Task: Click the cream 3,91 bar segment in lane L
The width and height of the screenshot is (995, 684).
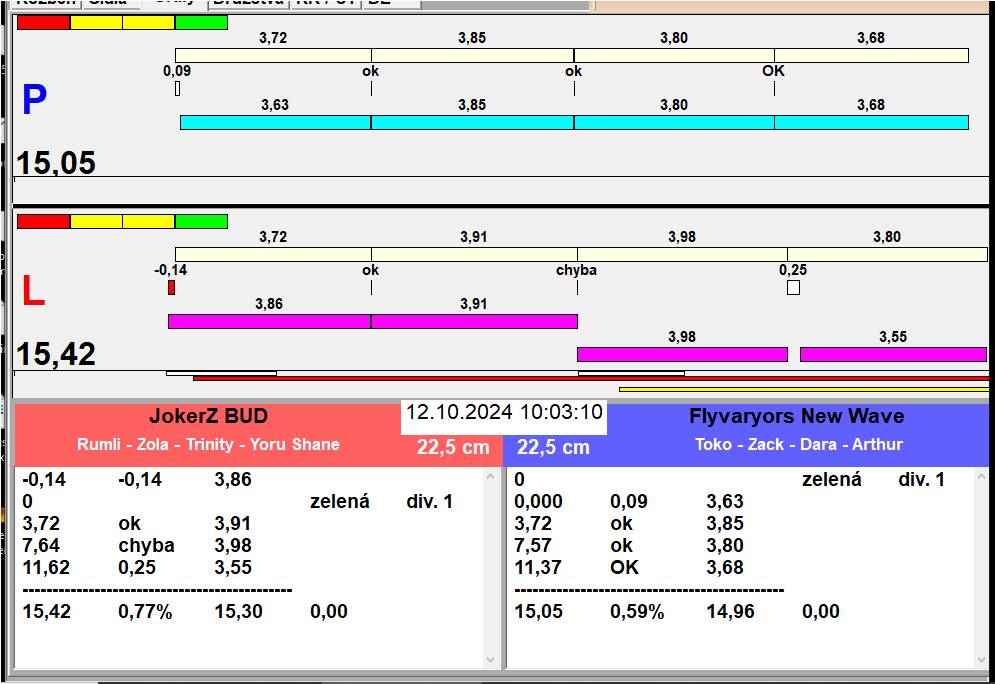Action: 474,254
